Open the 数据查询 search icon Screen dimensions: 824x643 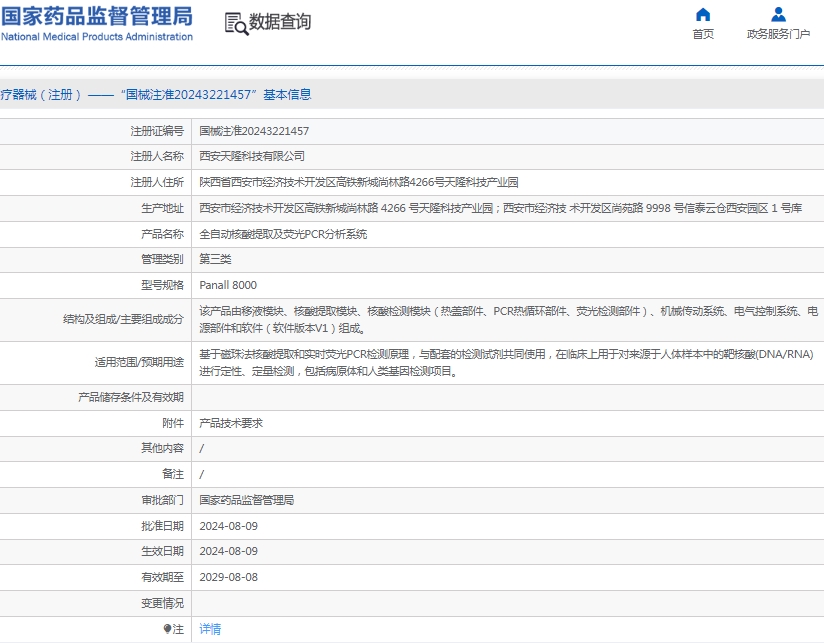(x=236, y=24)
